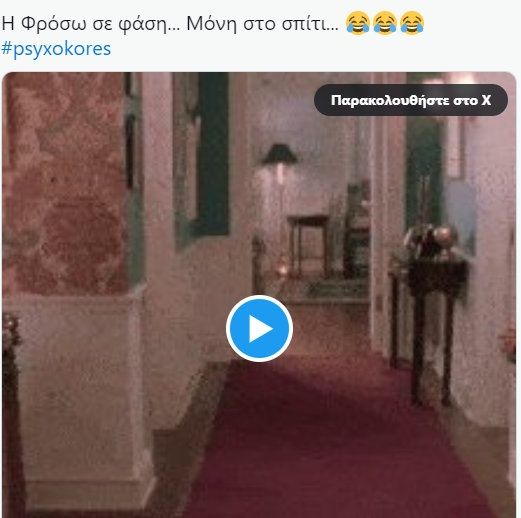The image size is (521, 518).
Task: Click the white triangle inside play button
Action: coord(261,329)
